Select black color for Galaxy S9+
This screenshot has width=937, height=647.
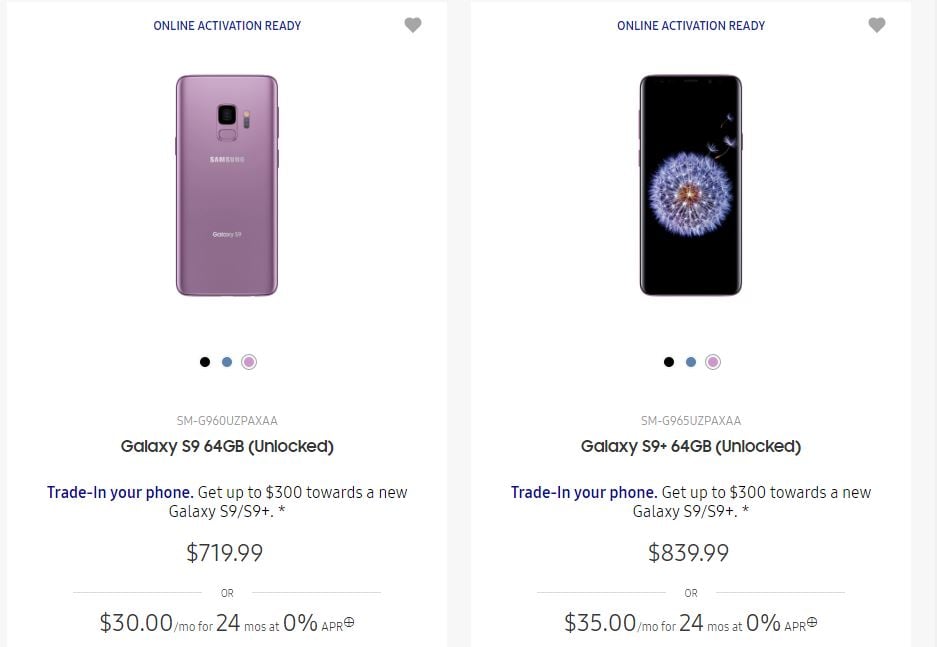(669, 362)
